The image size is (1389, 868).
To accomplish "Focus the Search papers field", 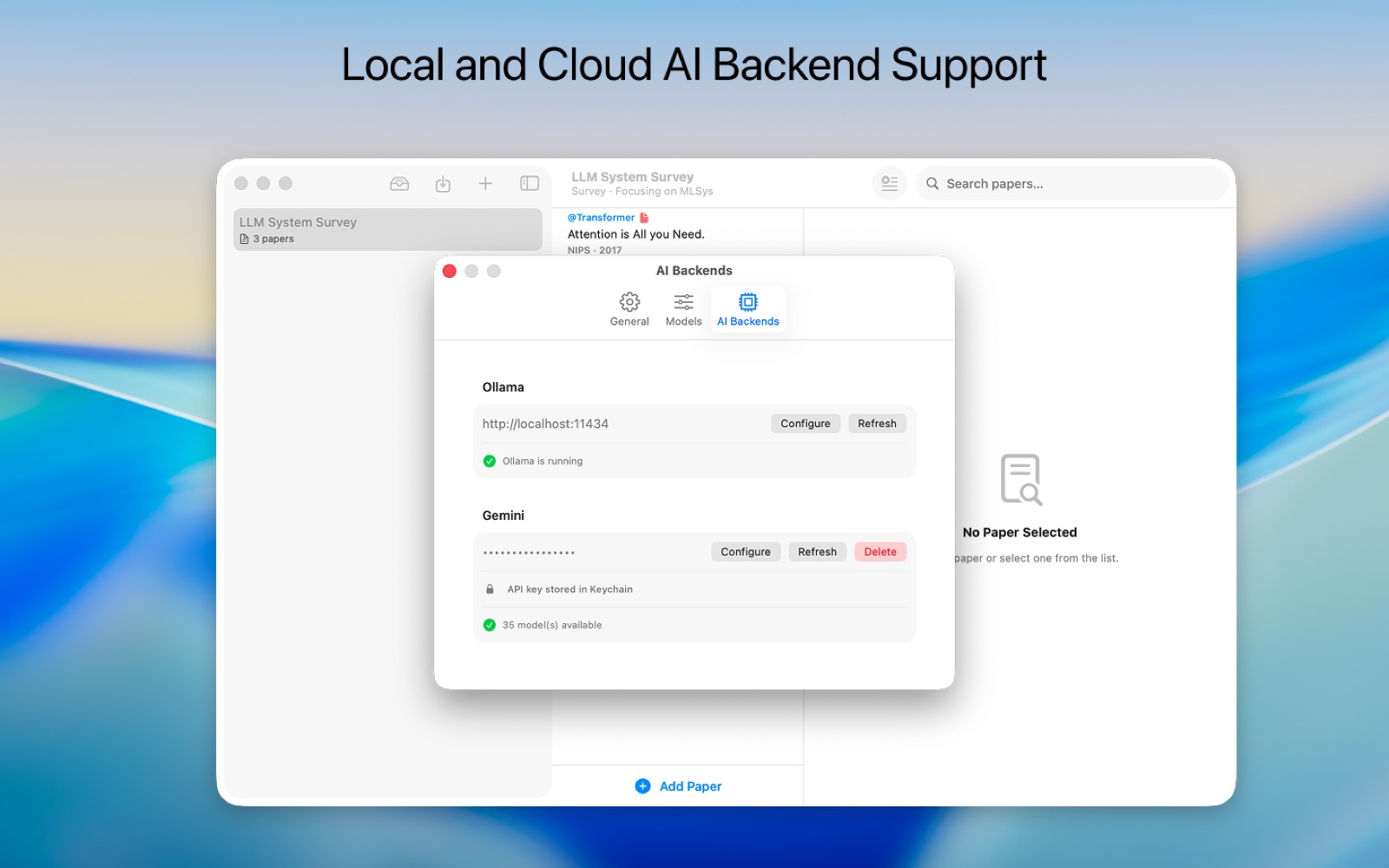I will click(1072, 183).
